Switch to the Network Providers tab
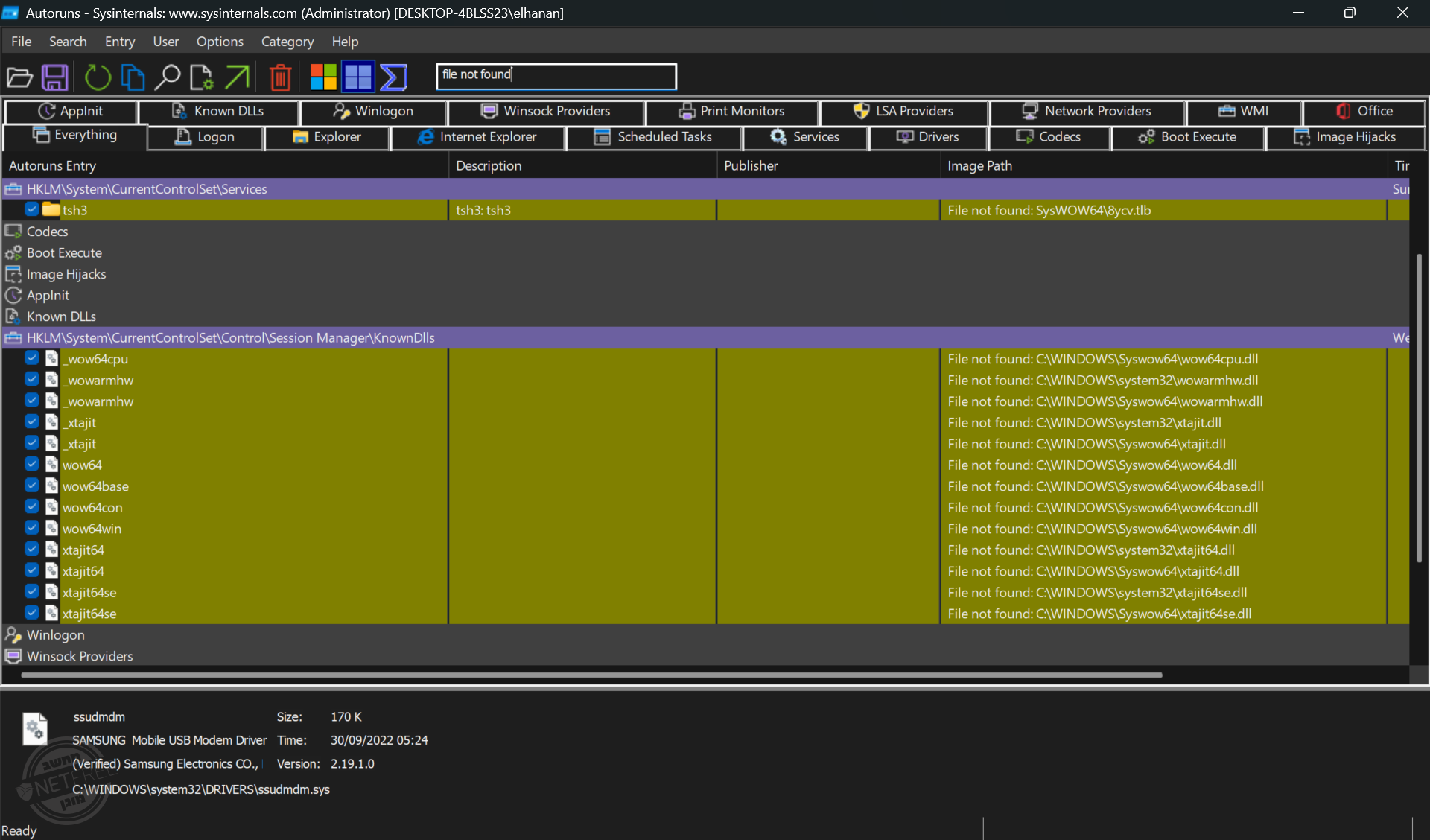 tap(1087, 111)
